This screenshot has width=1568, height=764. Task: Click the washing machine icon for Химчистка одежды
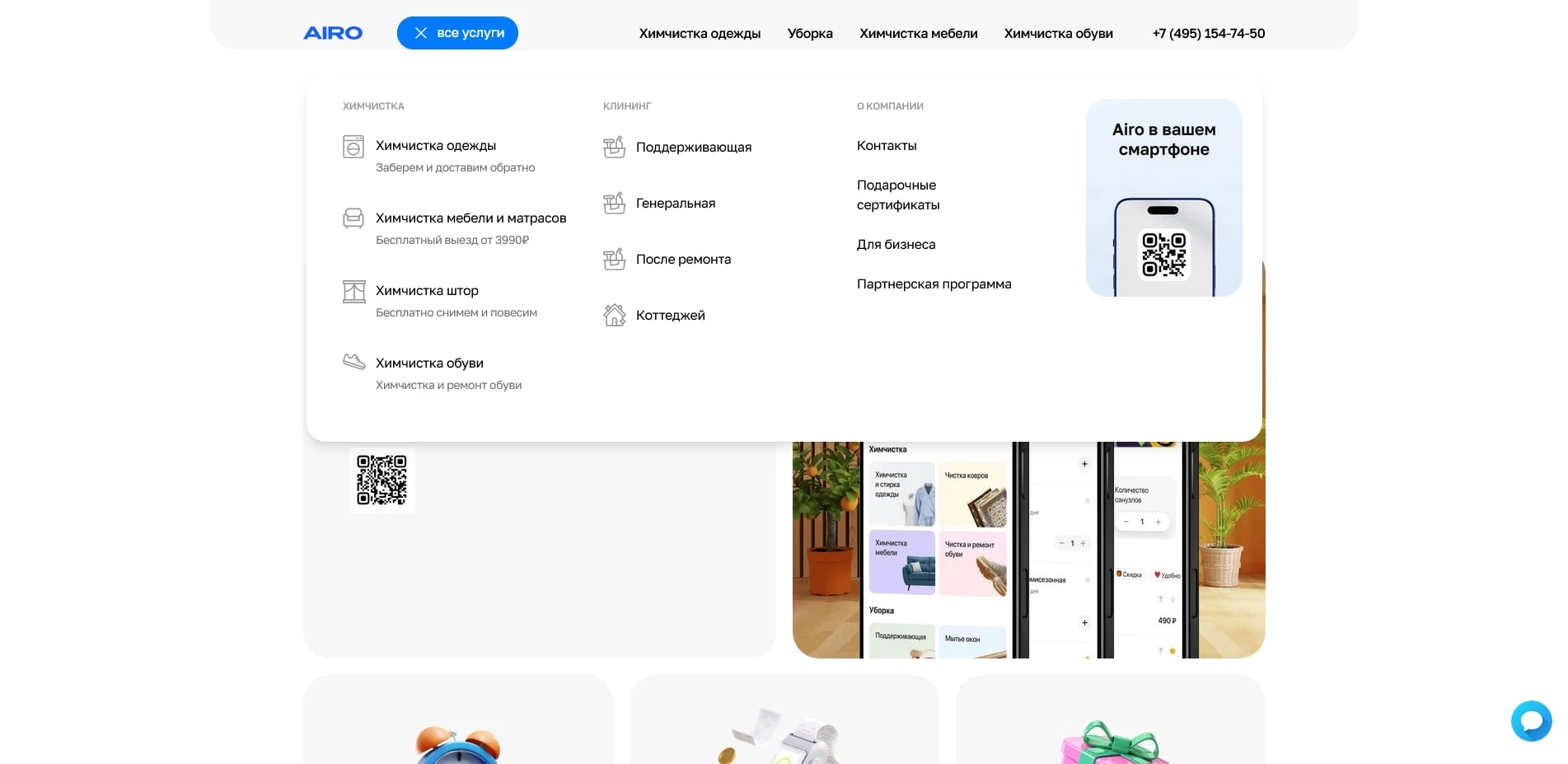[x=353, y=147]
